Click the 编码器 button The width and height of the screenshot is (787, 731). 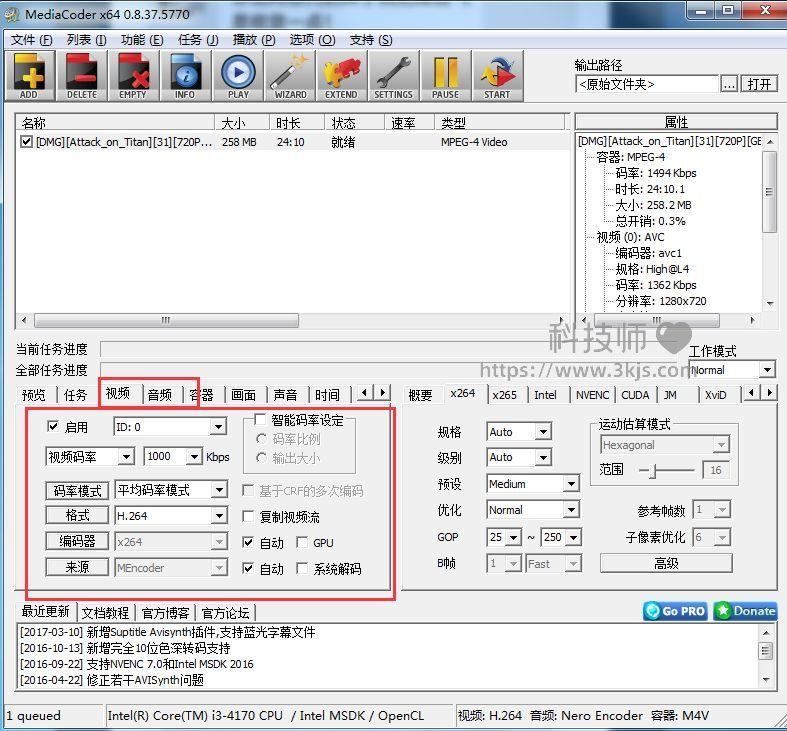pos(77,541)
